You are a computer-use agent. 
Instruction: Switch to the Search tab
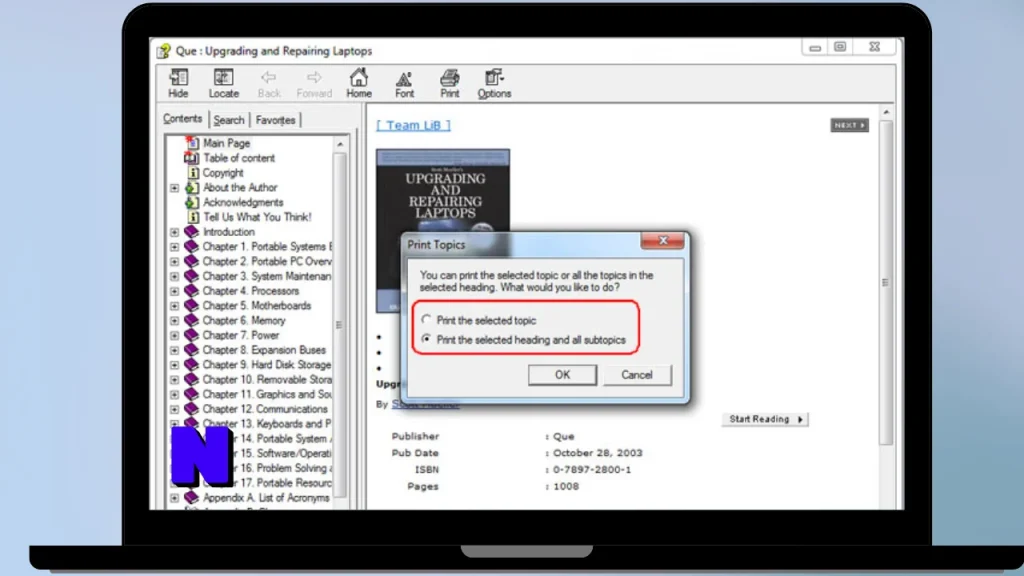[x=229, y=120]
